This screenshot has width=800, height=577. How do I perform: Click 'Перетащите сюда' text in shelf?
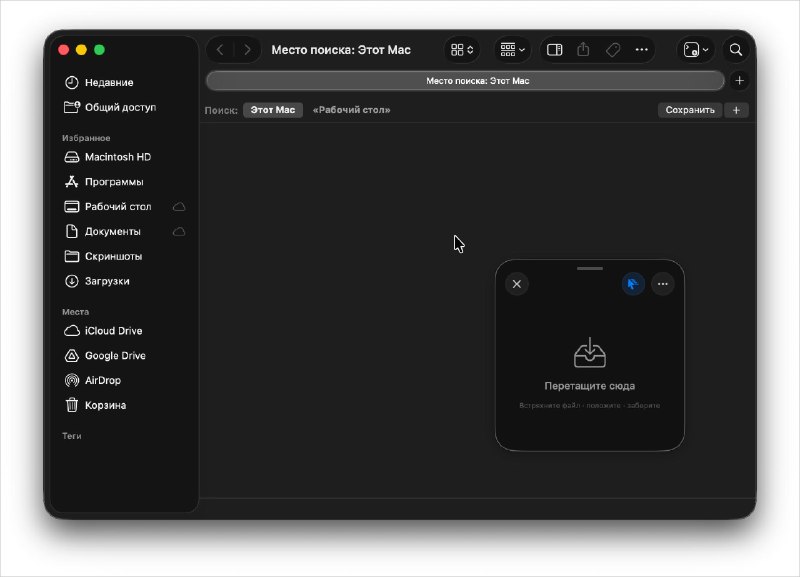point(590,386)
